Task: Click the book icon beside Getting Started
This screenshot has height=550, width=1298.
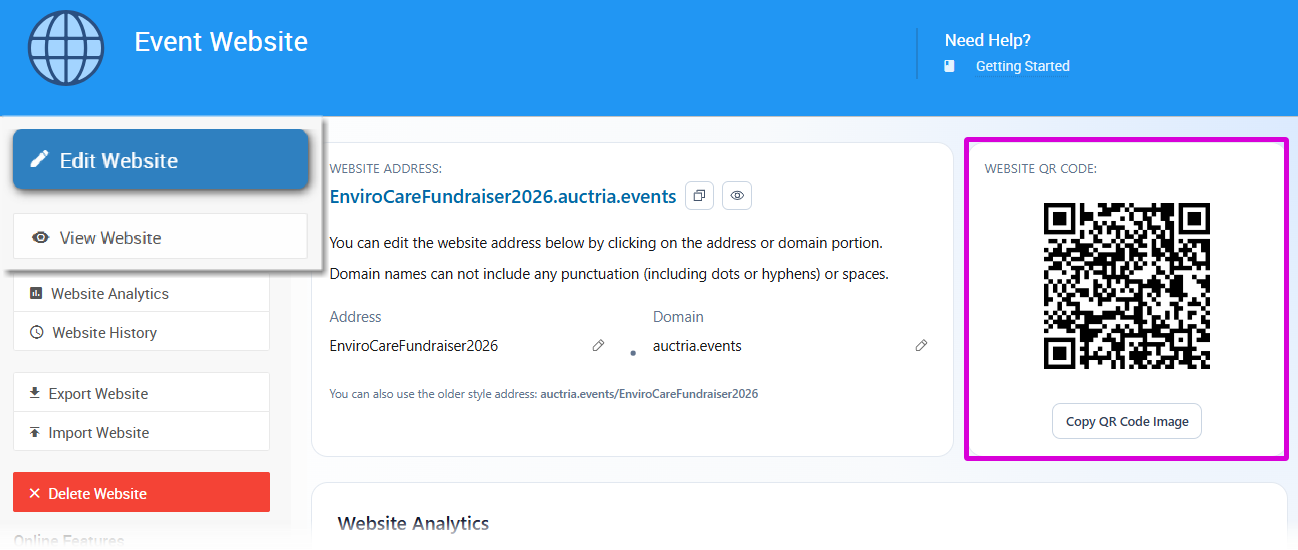Action: coord(949,66)
